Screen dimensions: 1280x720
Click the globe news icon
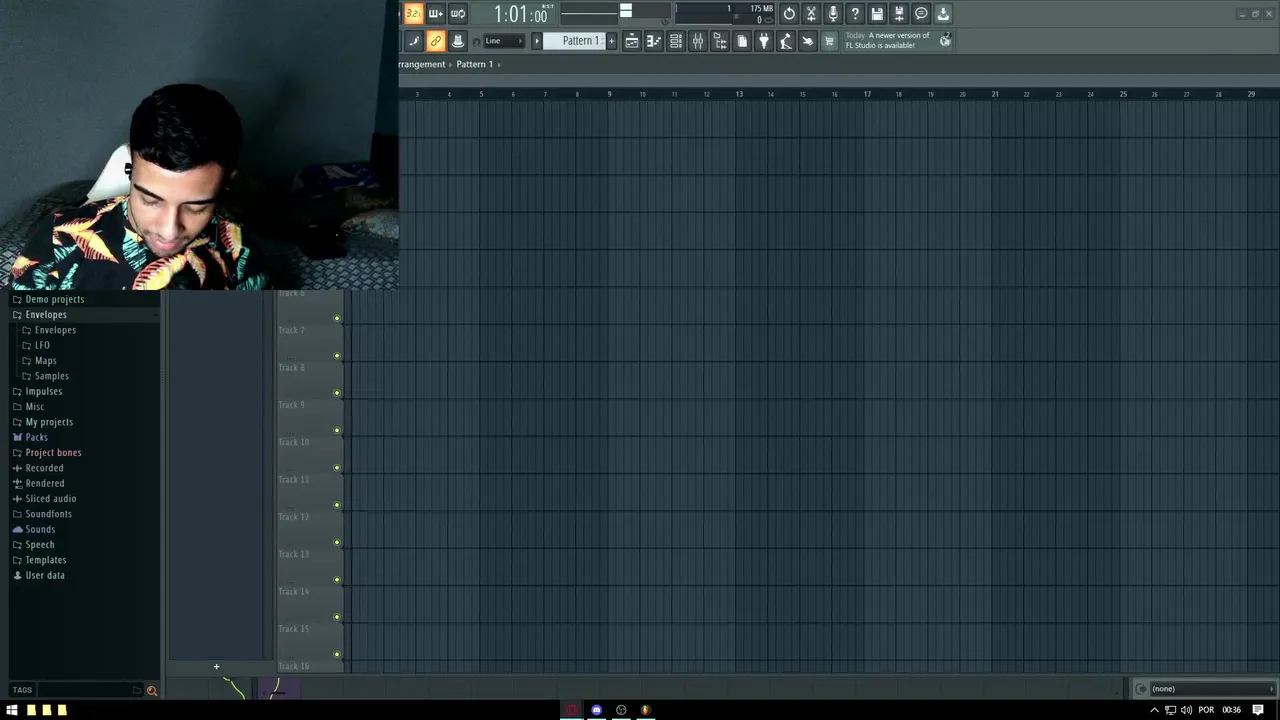[x=945, y=40]
